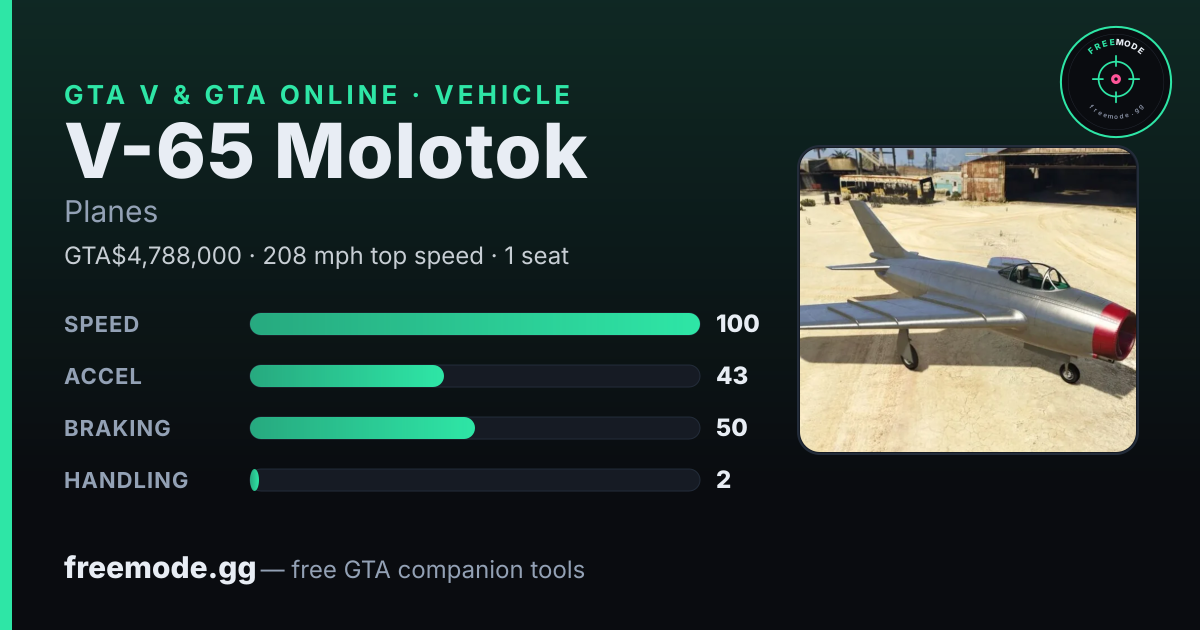Click the SPEED label

(102, 324)
